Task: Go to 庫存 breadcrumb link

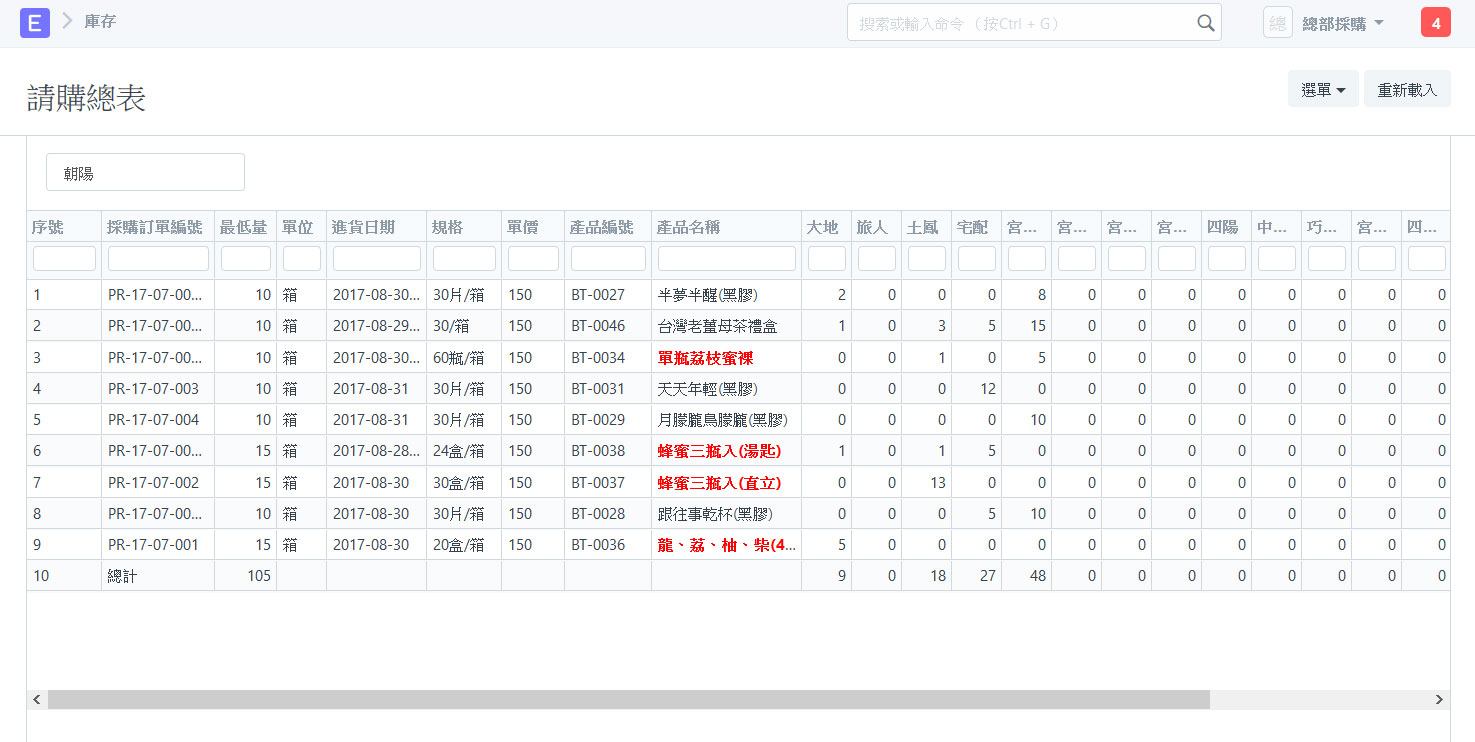Action: point(100,21)
